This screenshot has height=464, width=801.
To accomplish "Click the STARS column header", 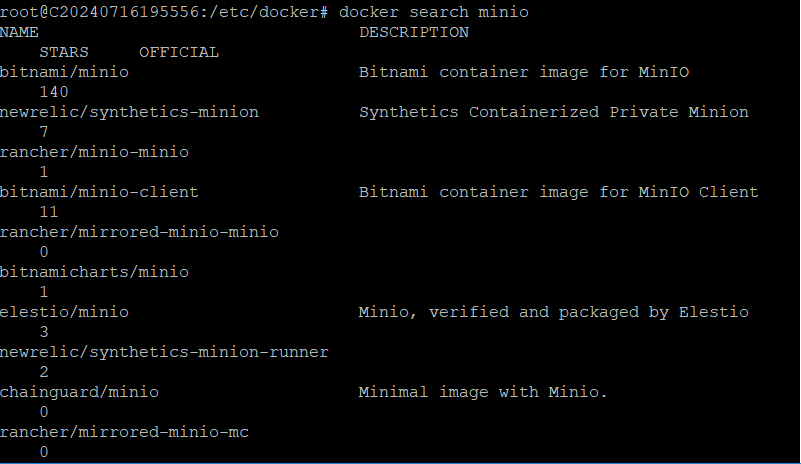I will click(x=64, y=52).
